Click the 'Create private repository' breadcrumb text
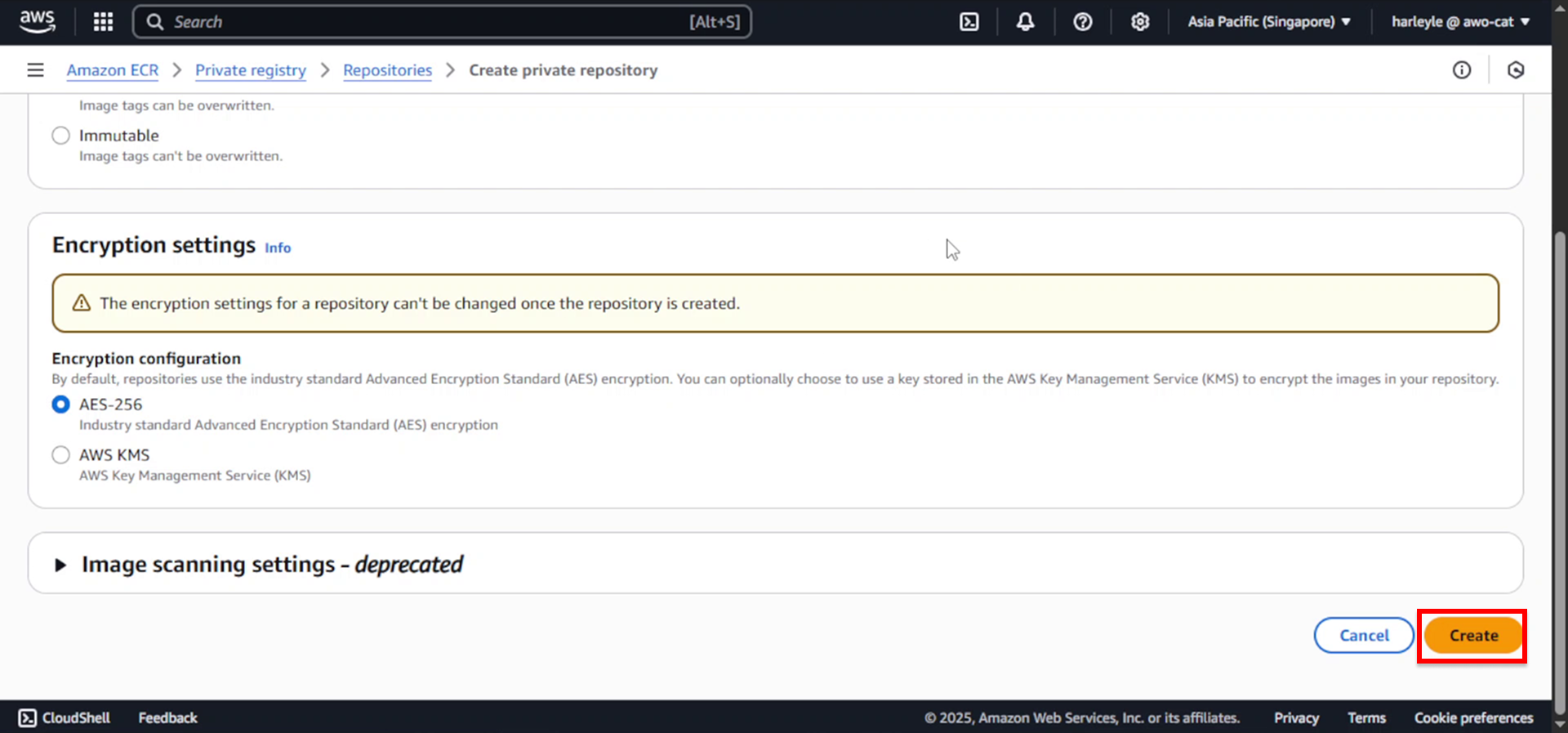The height and width of the screenshot is (733, 1568). click(563, 70)
